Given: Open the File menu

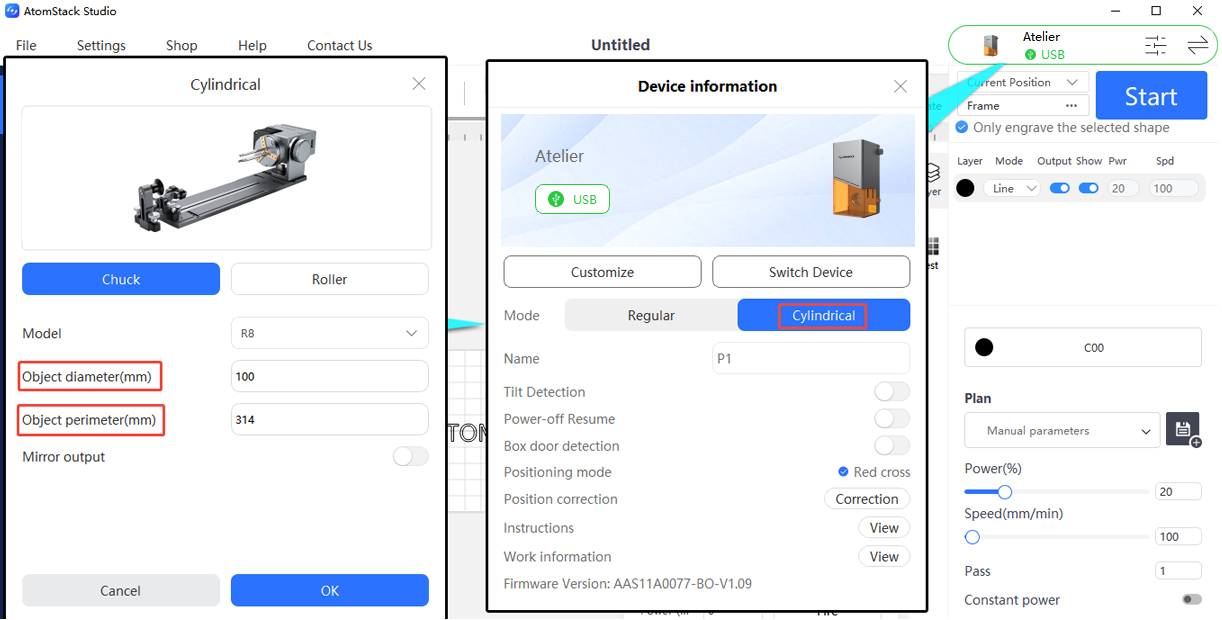Looking at the screenshot, I should (x=26, y=45).
